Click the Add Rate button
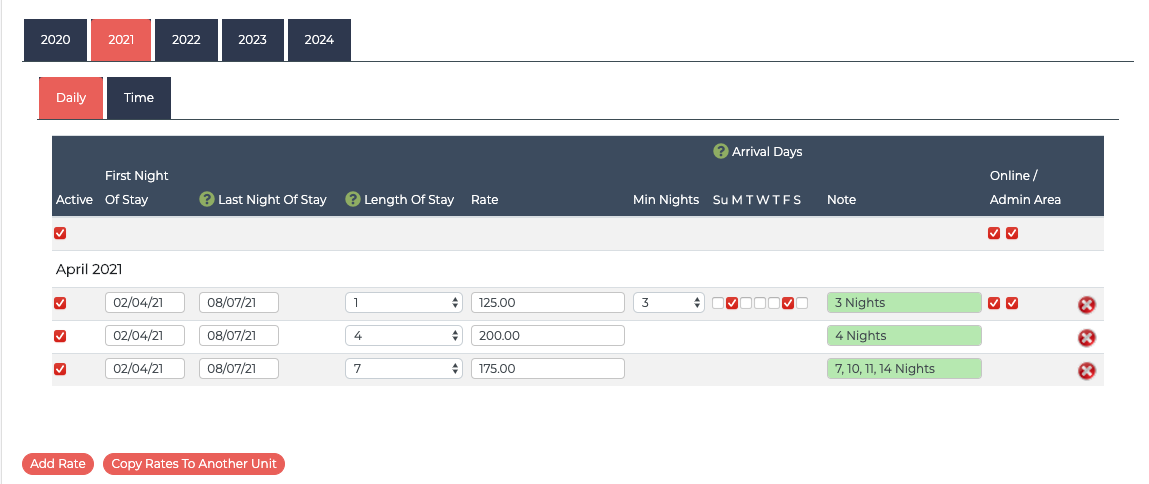 coord(58,464)
